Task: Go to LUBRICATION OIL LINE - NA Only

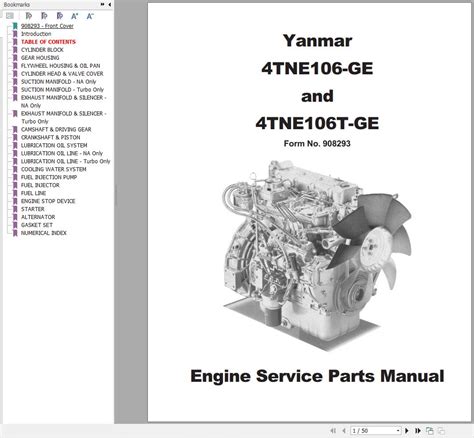Action: tap(62, 153)
